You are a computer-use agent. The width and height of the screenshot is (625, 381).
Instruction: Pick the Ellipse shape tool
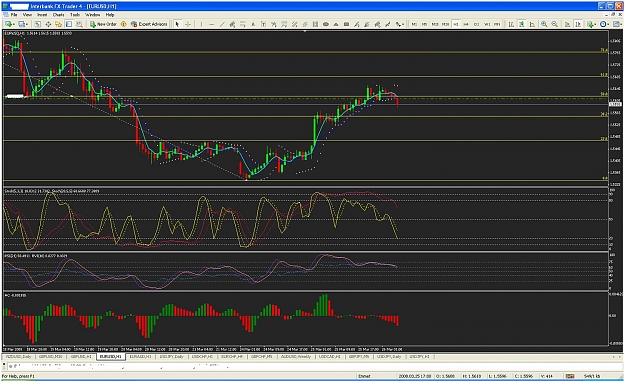click(x=326, y=24)
